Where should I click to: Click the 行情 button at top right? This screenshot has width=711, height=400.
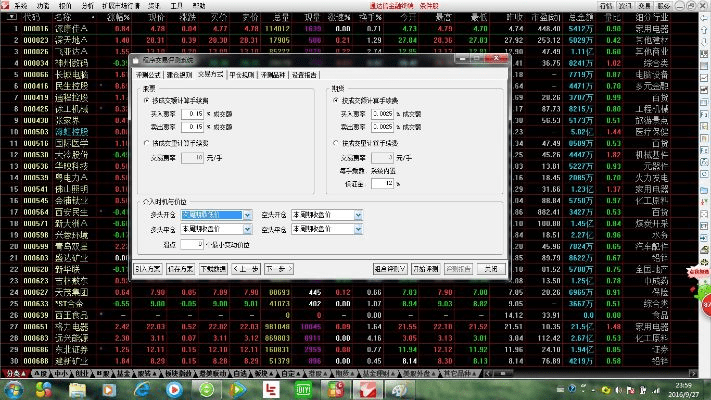pyautogui.click(x=606, y=6)
